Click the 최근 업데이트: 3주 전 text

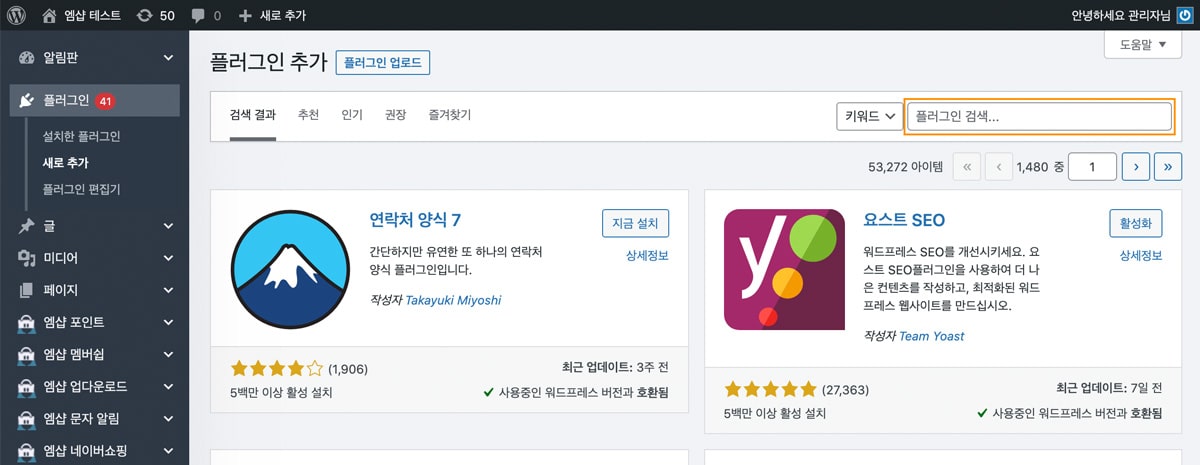click(613, 368)
